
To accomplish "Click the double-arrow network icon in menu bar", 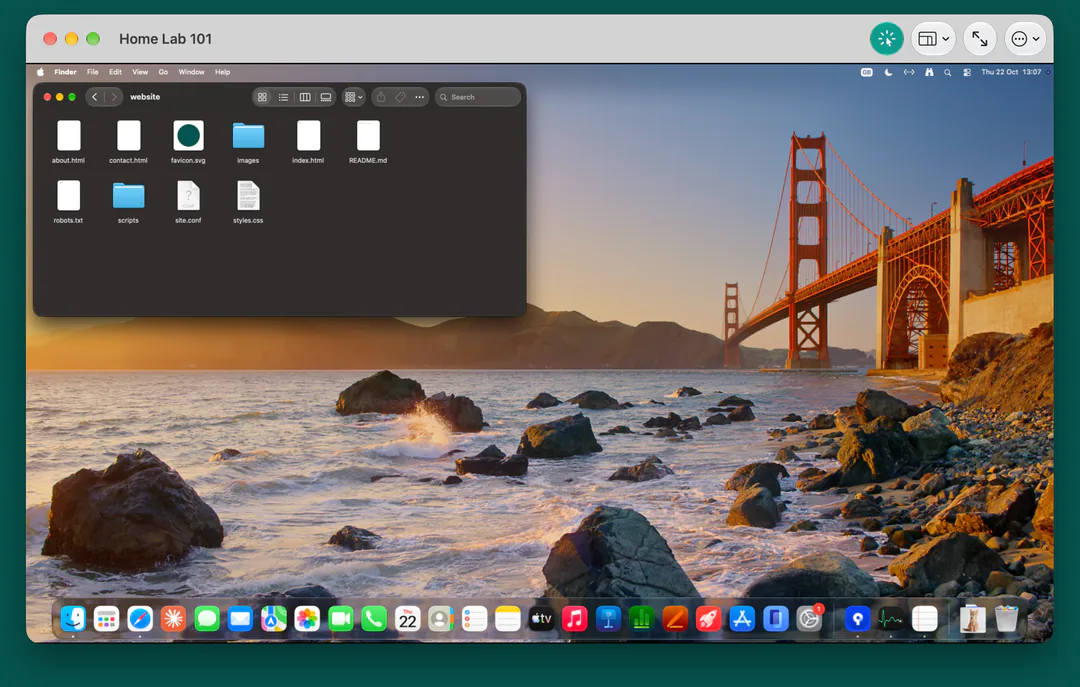I will click(909, 72).
